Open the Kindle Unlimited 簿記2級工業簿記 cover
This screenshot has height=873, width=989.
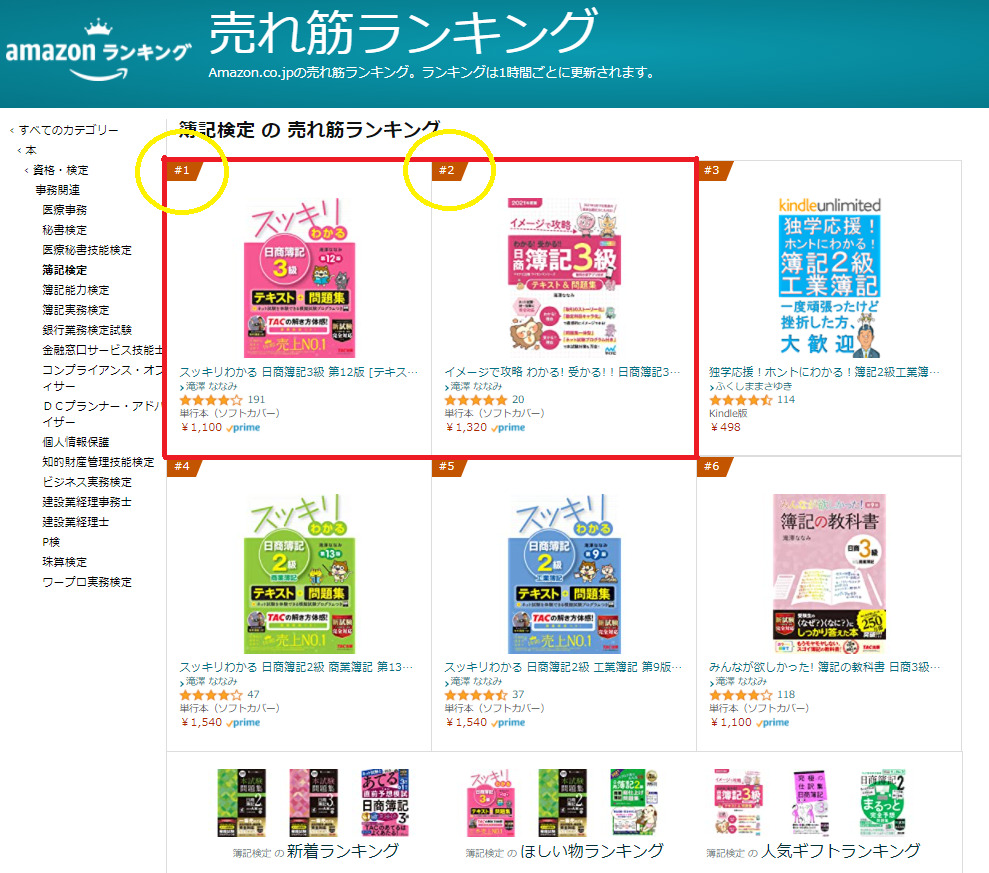[x=829, y=278]
